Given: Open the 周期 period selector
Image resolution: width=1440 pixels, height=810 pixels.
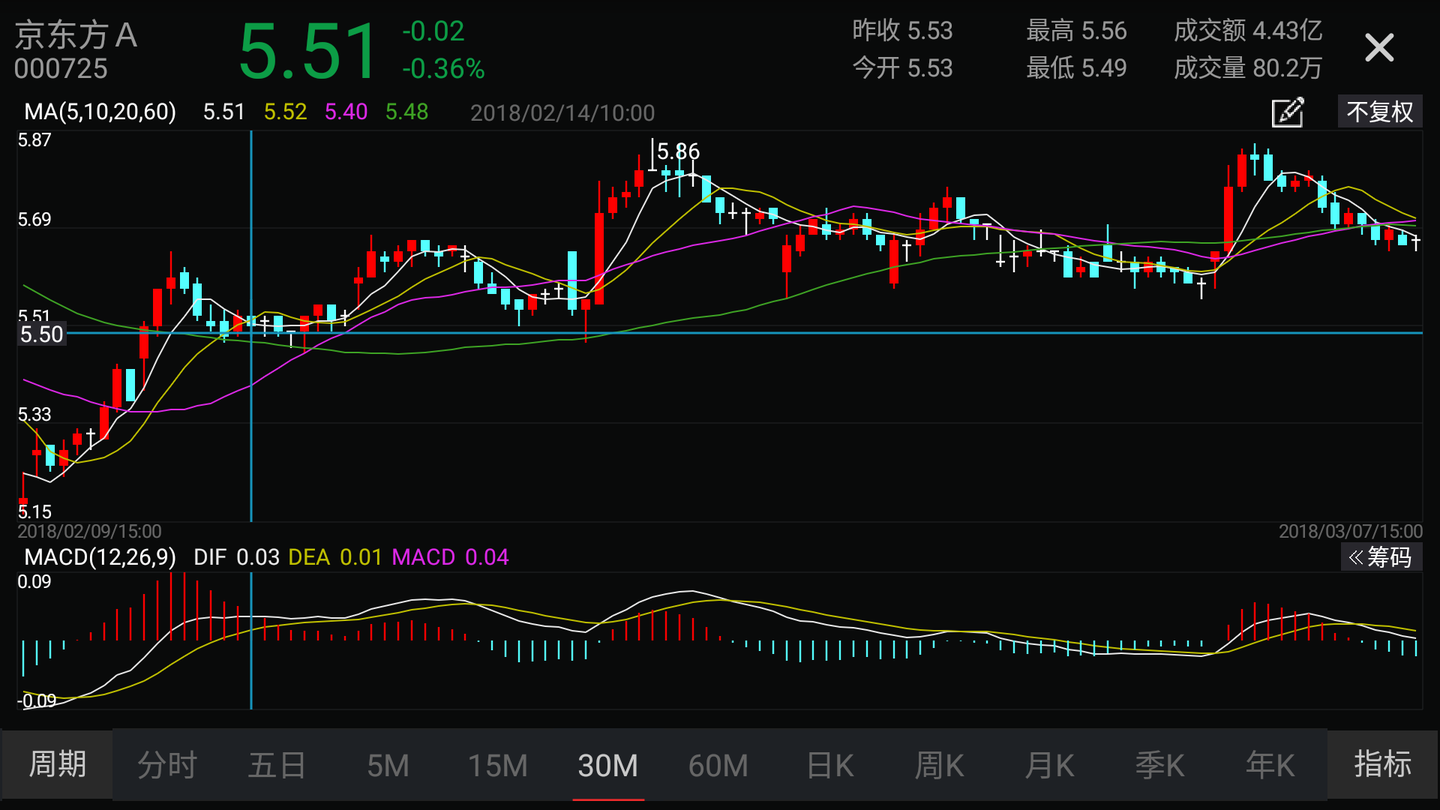Looking at the screenshot, I should tap(57, 765).
